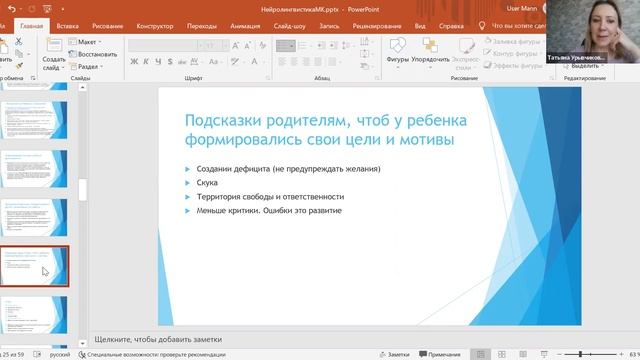Click the Cut scissors icon

[x=18, y=41]
